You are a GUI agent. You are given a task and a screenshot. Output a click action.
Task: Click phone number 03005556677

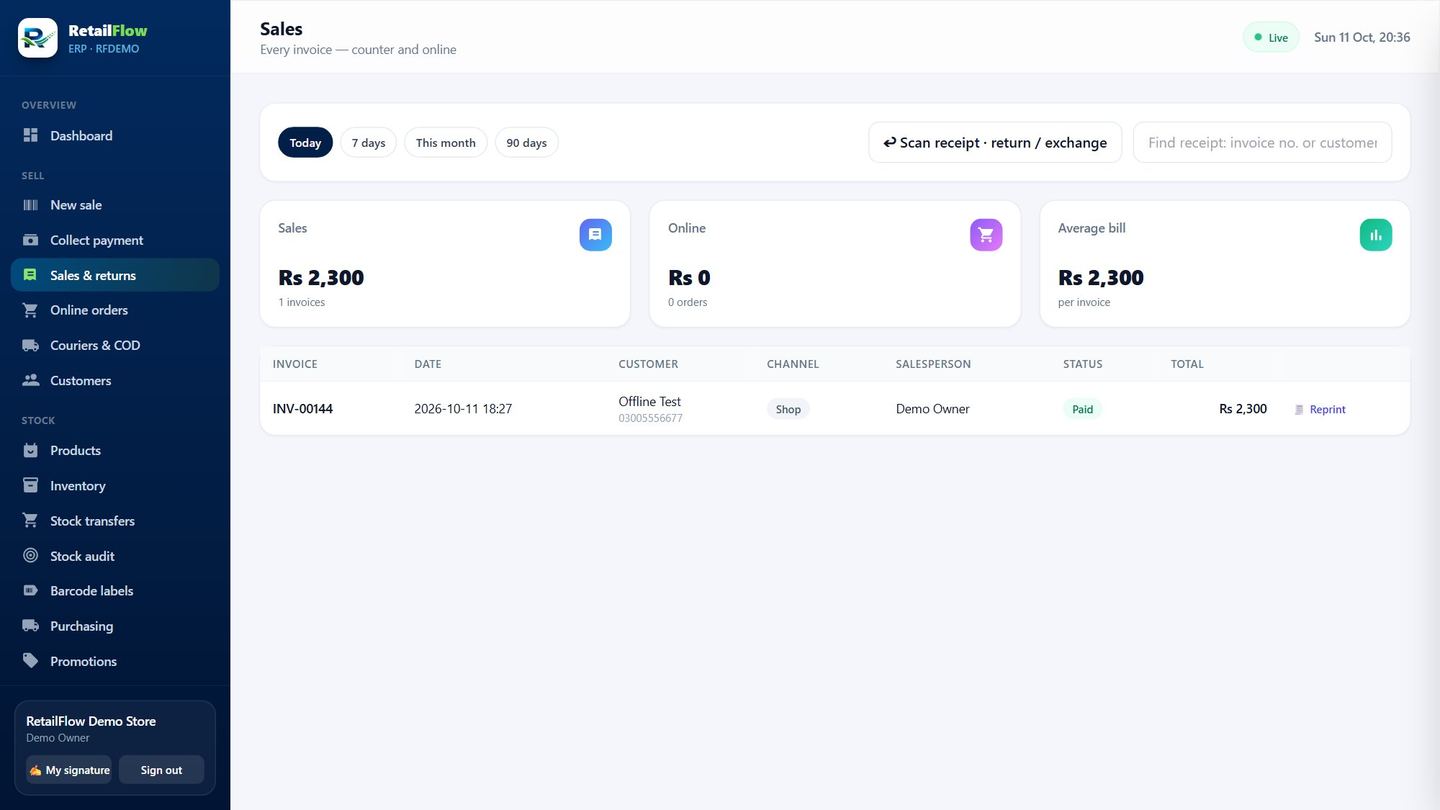[651, 418]
